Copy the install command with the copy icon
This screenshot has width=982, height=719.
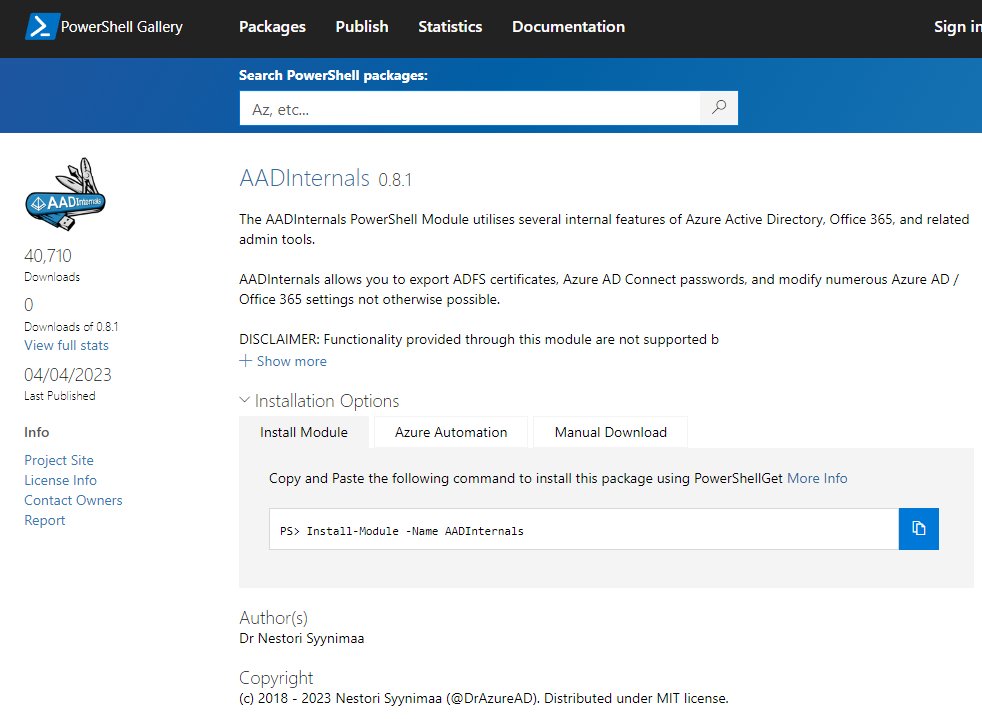(918, 529)
